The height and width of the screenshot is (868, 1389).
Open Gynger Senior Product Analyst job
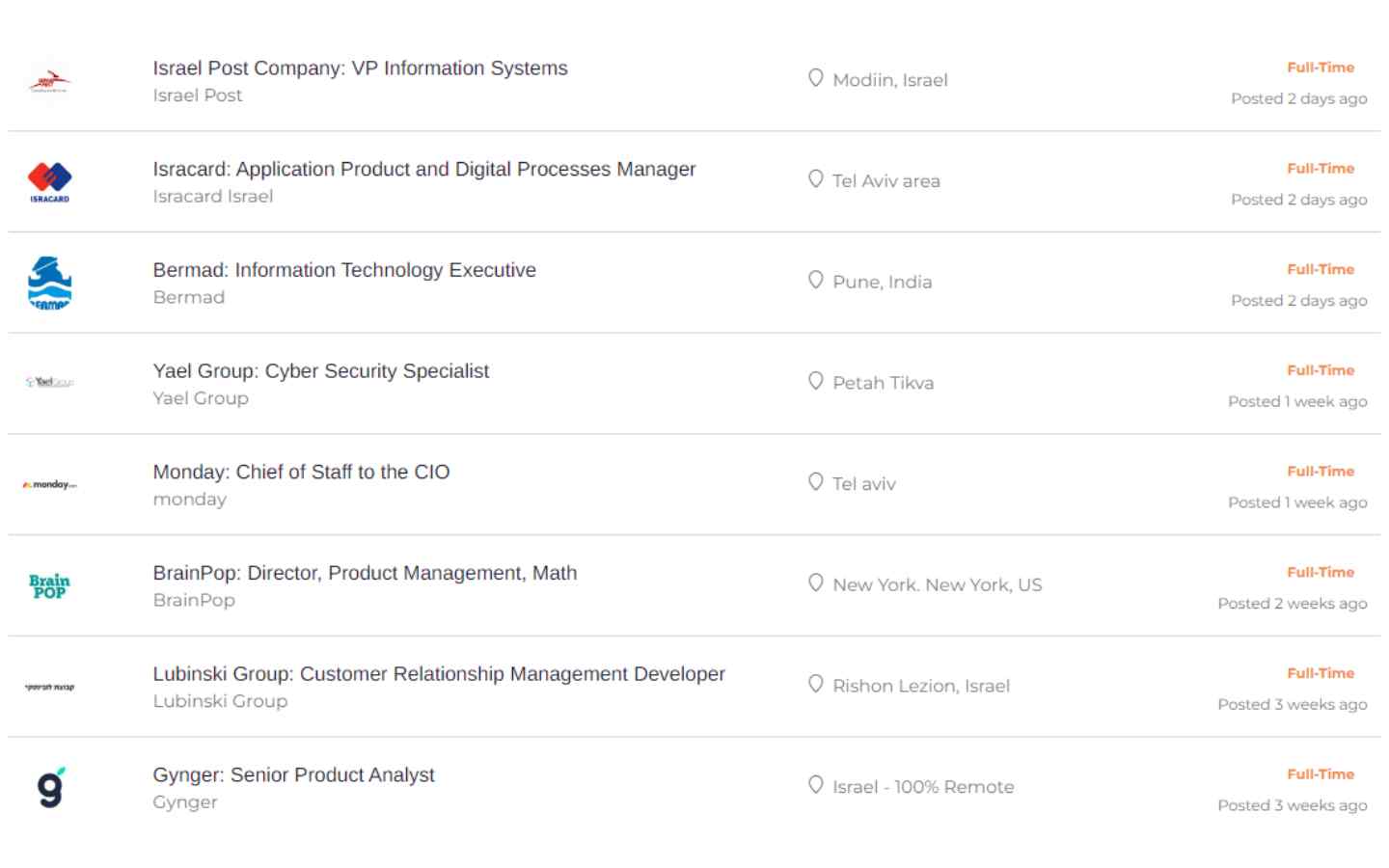point(293,775)
